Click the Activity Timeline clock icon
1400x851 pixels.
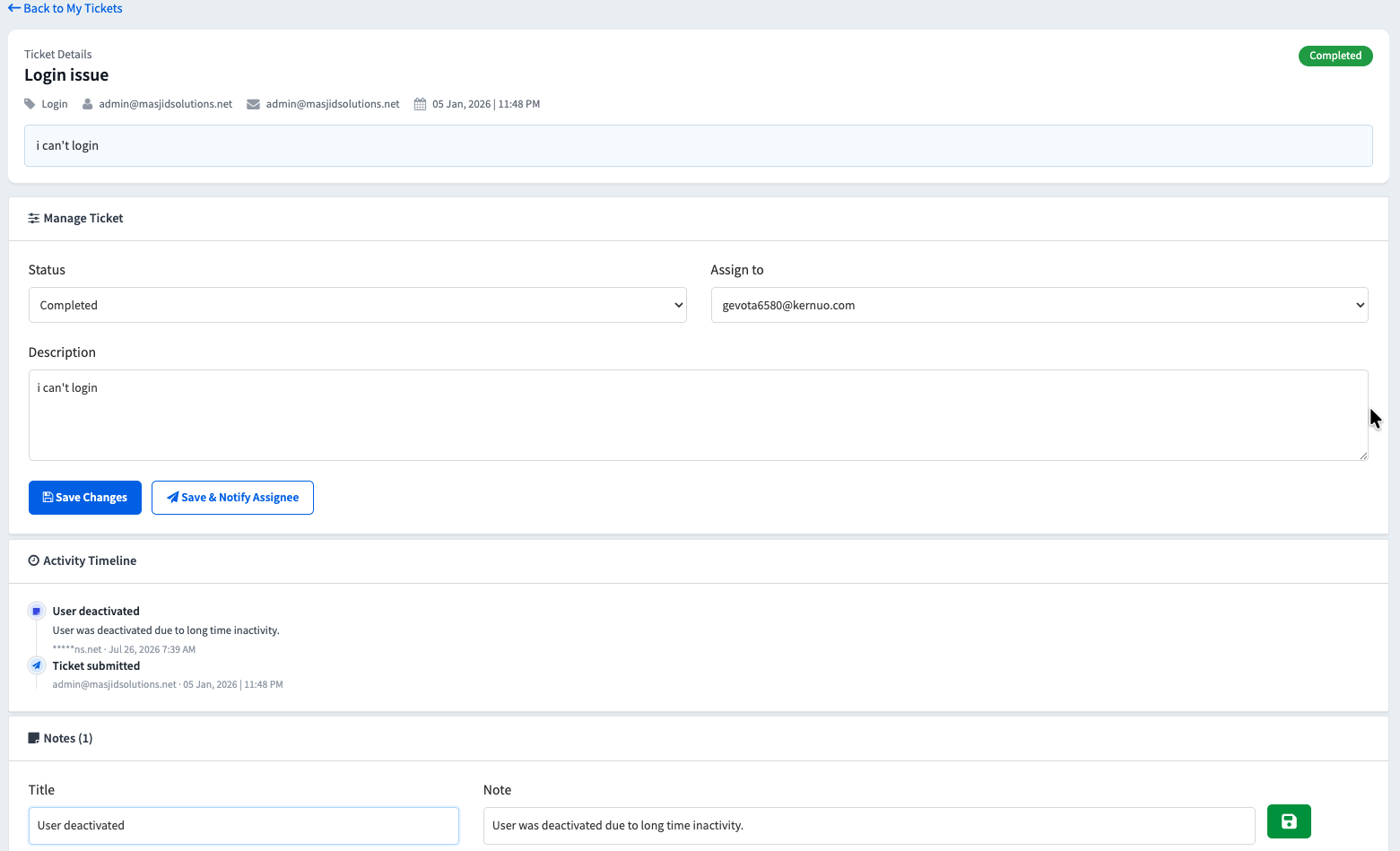click(x=34, y=560)
